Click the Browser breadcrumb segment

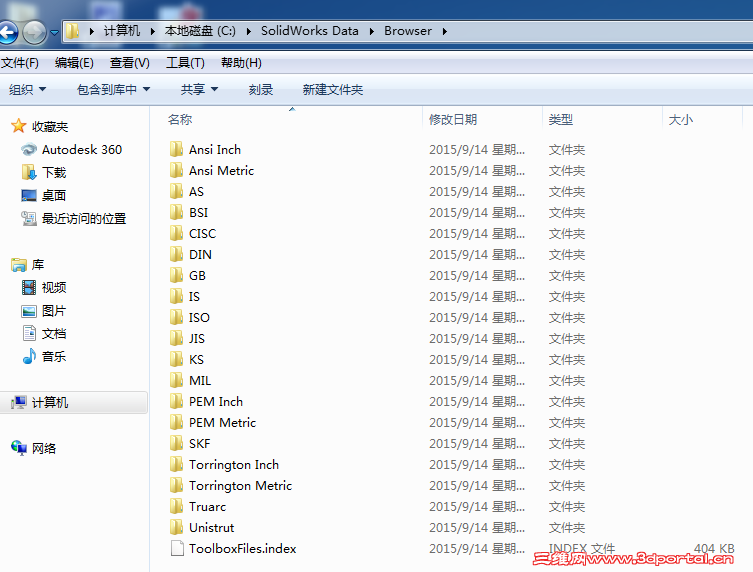point(408,31)
